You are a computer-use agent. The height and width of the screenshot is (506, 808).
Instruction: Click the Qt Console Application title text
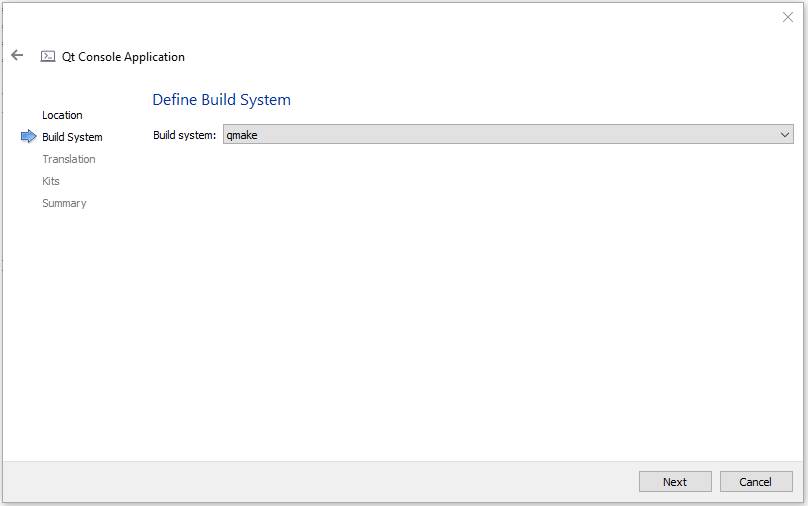pyautogui.click(x=123, y=57)
